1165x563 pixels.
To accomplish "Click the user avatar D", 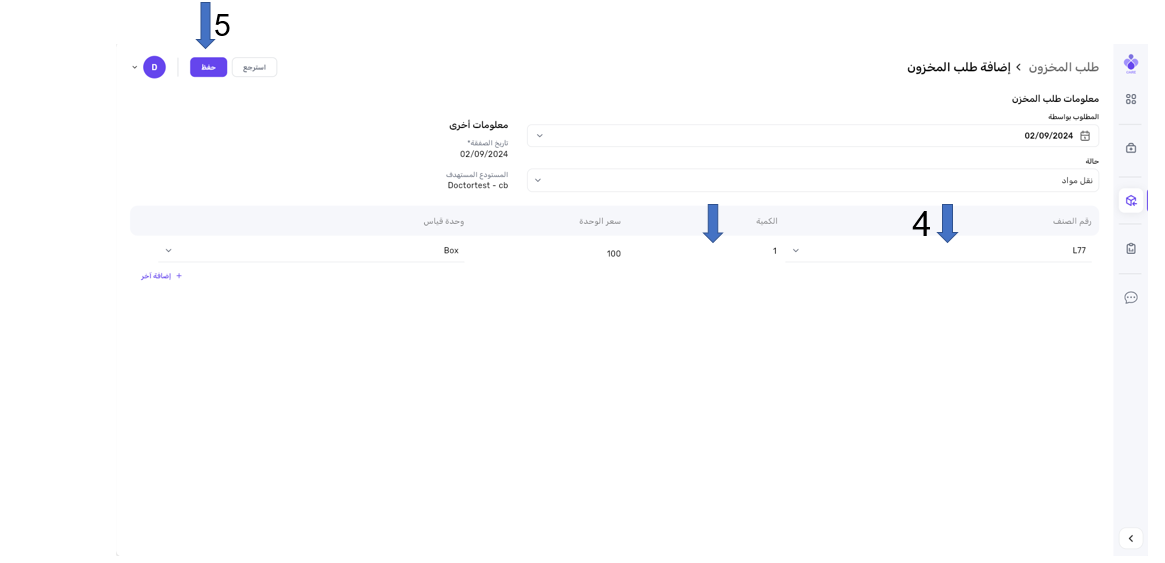I will (154, 67).
